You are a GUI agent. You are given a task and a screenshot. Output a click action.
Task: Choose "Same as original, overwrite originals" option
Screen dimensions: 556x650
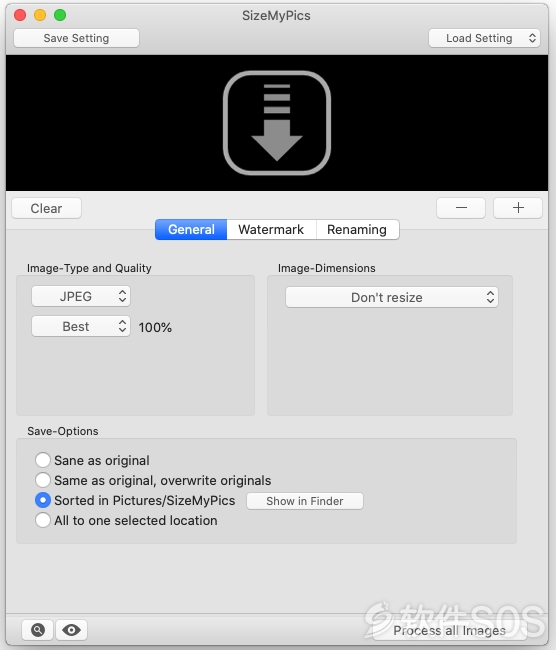43,480
